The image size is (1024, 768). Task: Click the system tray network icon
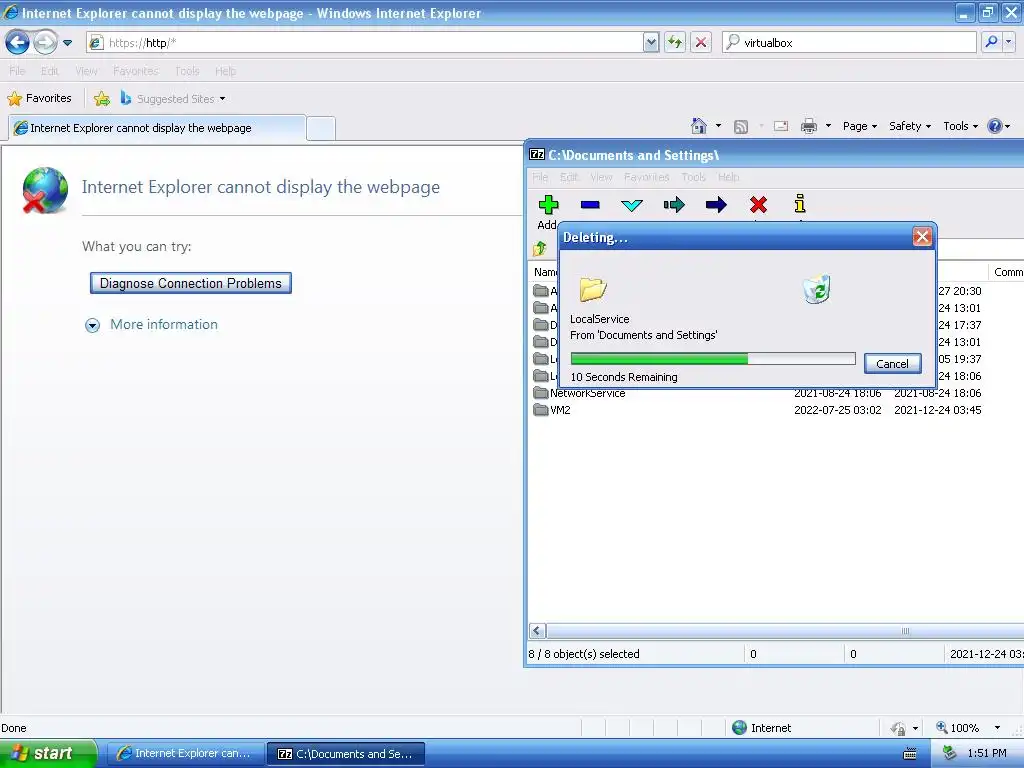[x=950, y=754]
